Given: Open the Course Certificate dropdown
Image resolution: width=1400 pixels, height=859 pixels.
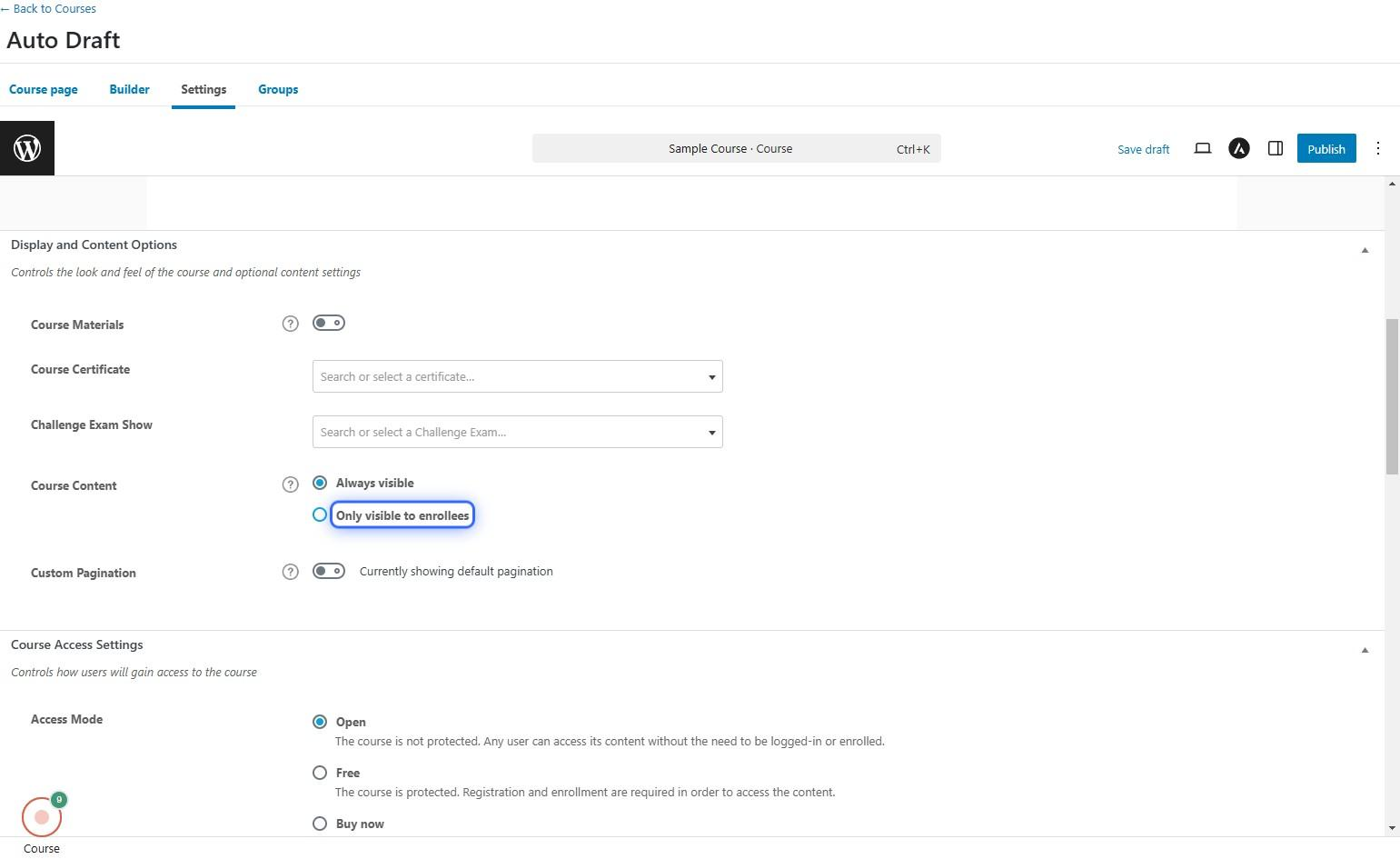Looking at the screenshot, I should 517,377.
